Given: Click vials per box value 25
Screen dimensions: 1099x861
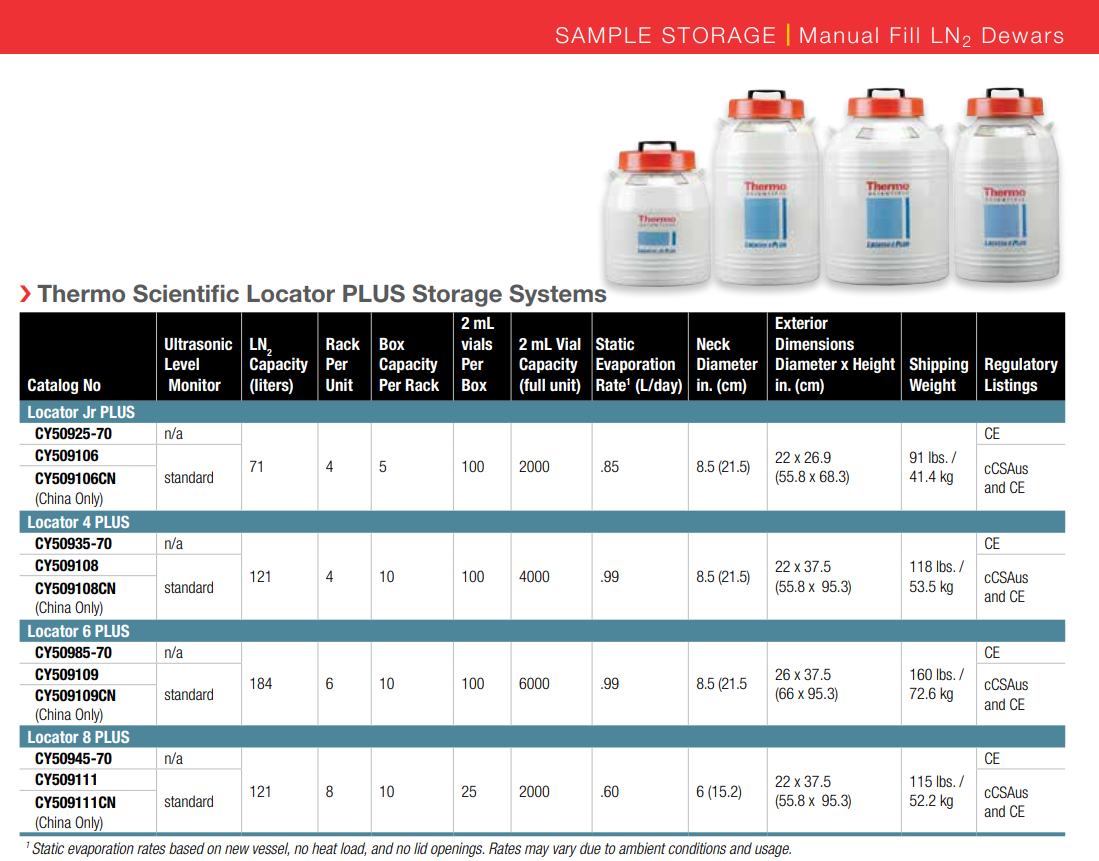Looking at the screenshot, I should click(469, 792).
